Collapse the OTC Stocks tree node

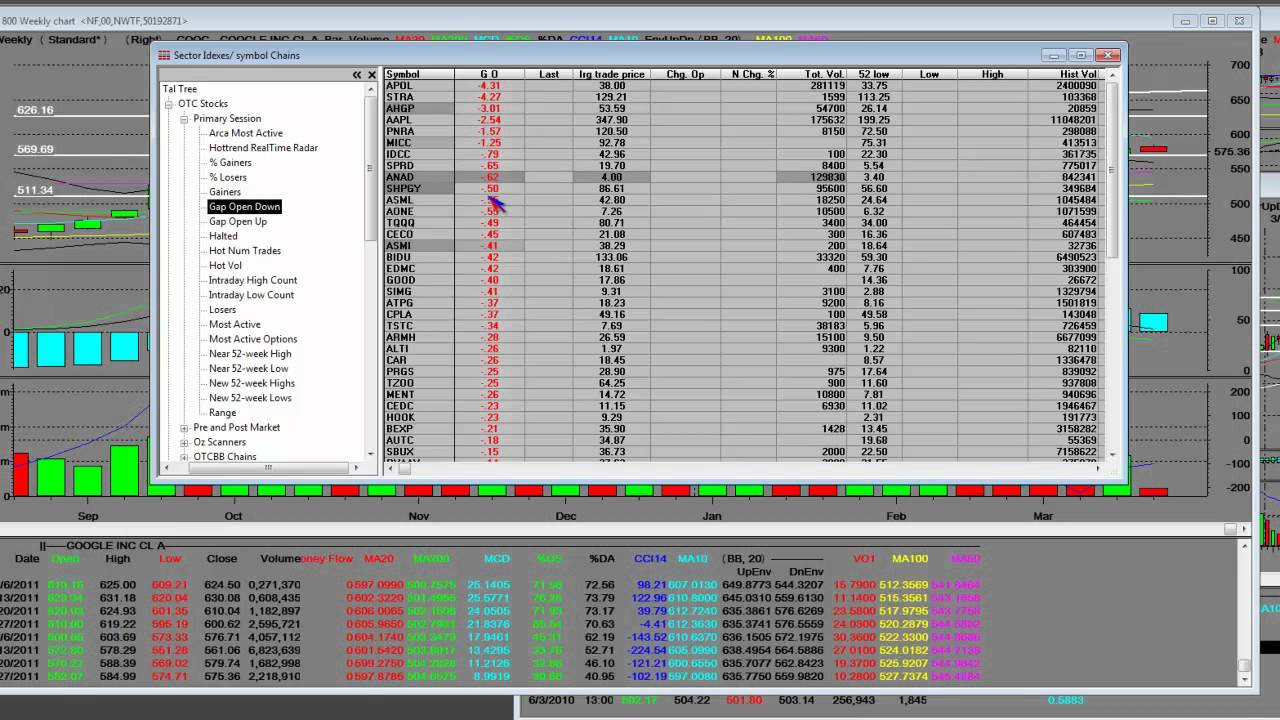pos(169,104)
